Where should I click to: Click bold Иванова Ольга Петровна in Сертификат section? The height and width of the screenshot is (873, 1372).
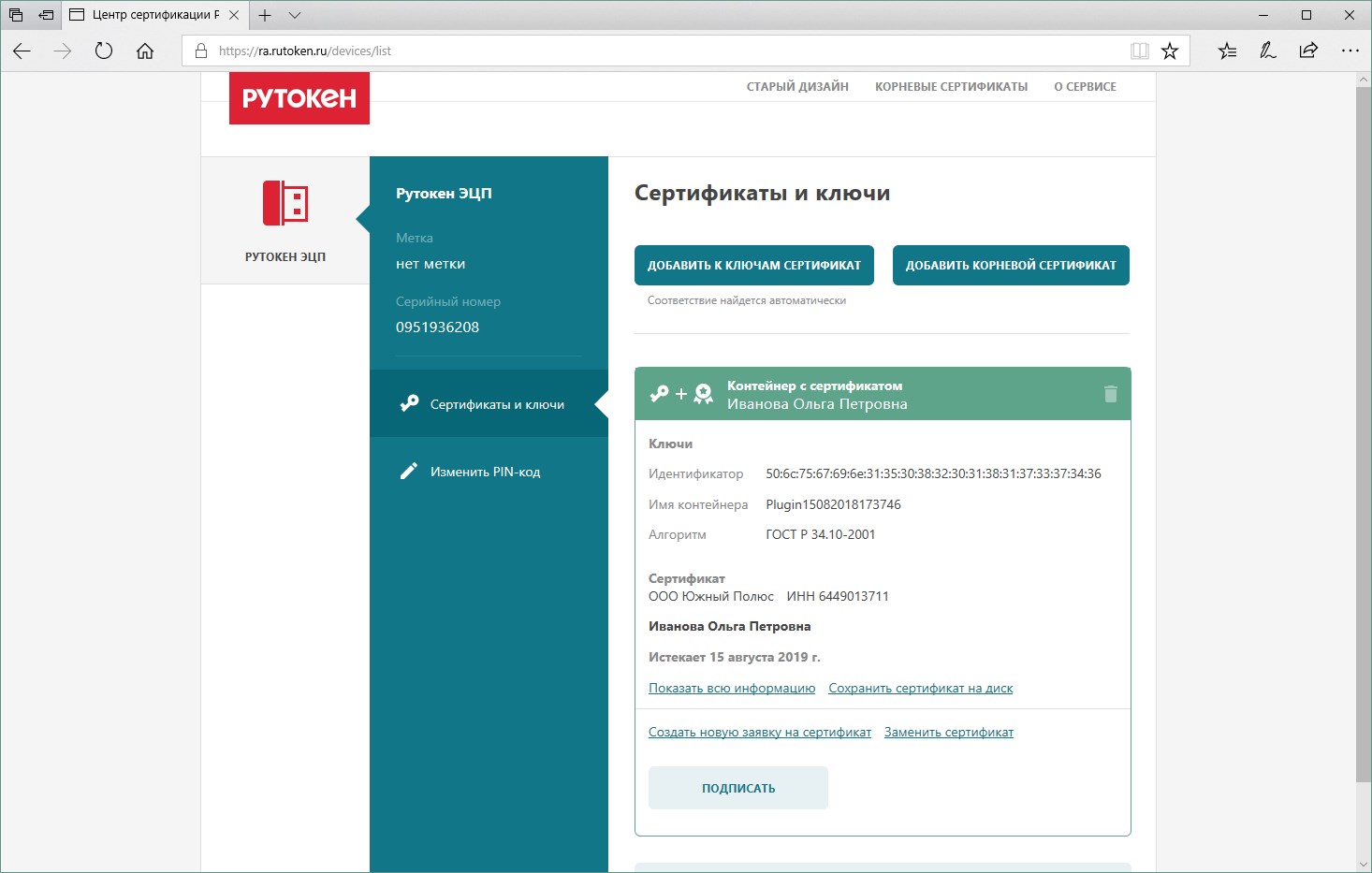coord(730,626)
